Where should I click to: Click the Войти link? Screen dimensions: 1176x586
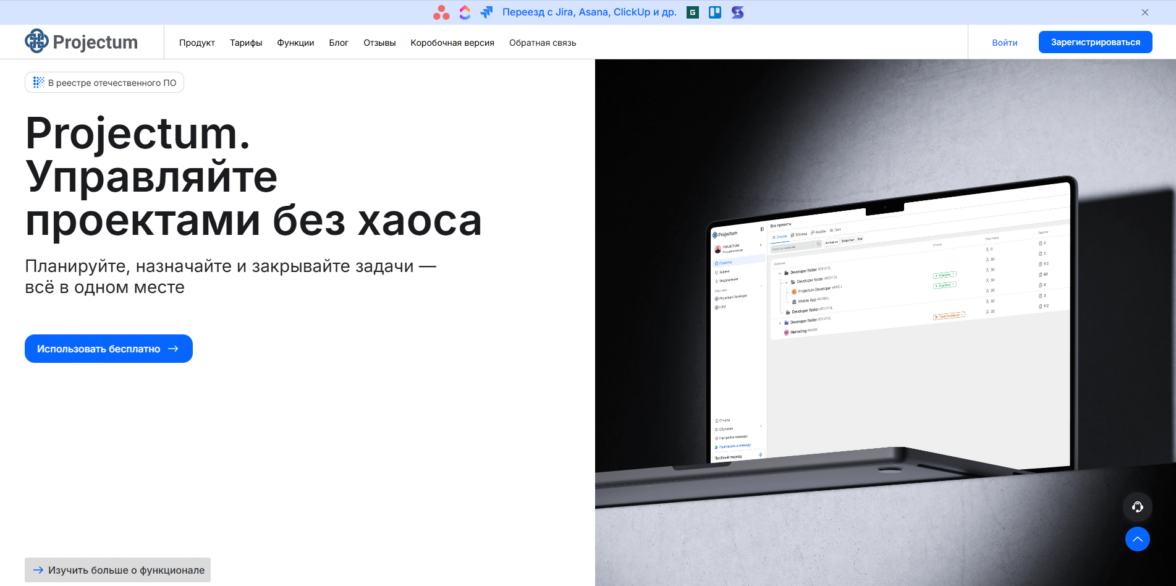(1004, 43)
